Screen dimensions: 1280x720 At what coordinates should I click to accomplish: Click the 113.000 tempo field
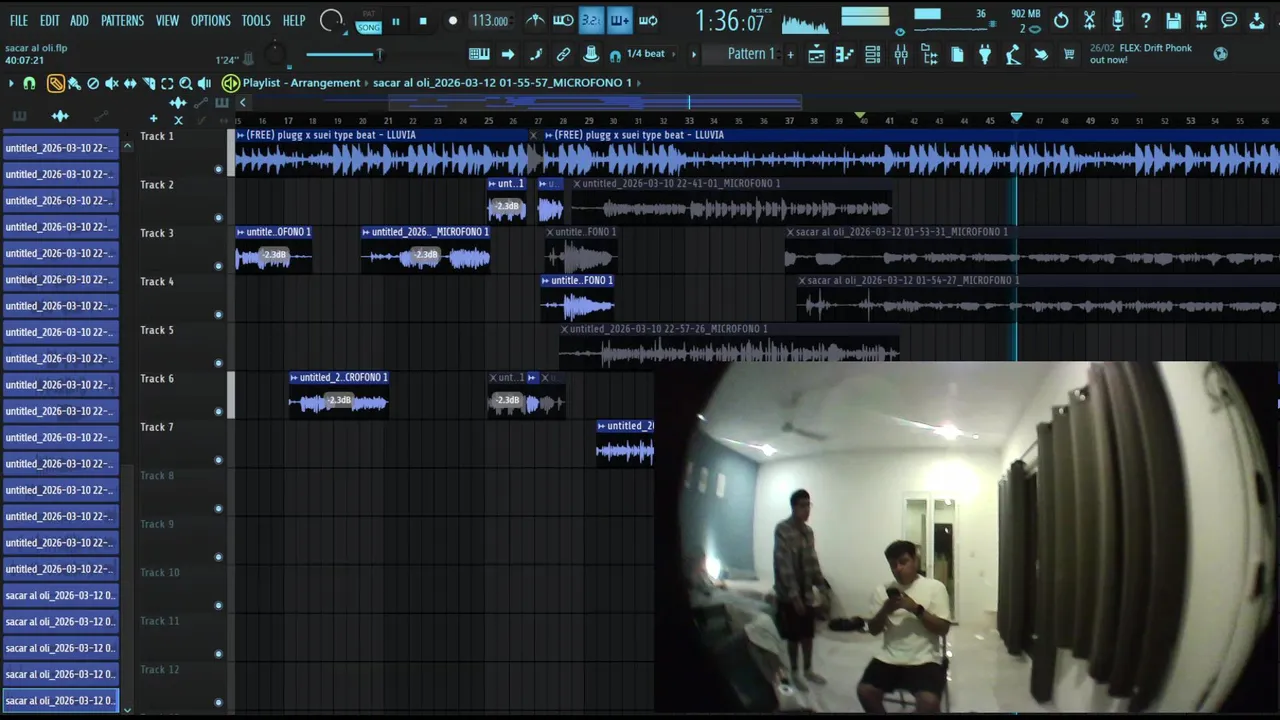tap(490, 21)
